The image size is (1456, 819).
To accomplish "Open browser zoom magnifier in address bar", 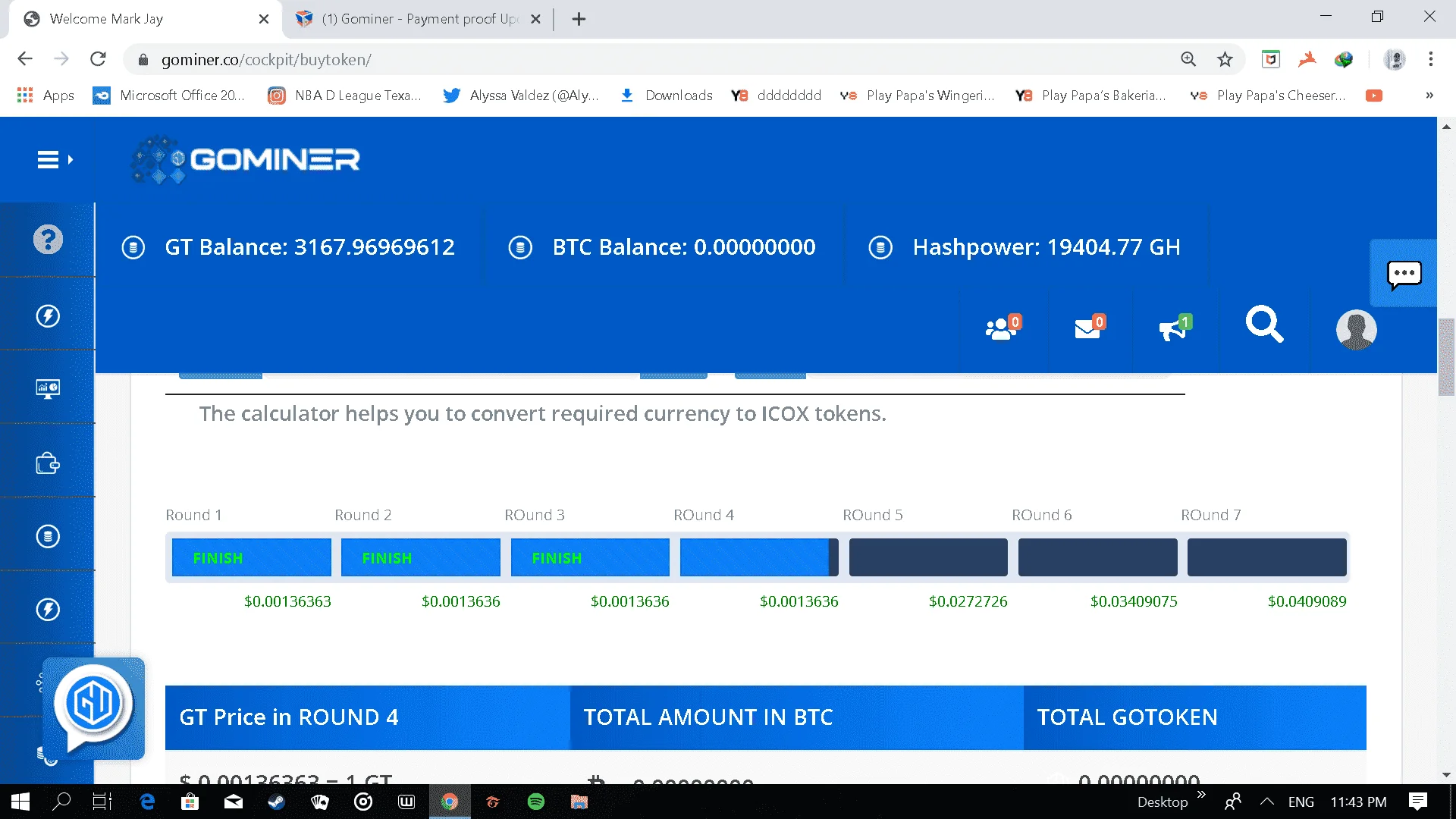I will click(1188, 59).
